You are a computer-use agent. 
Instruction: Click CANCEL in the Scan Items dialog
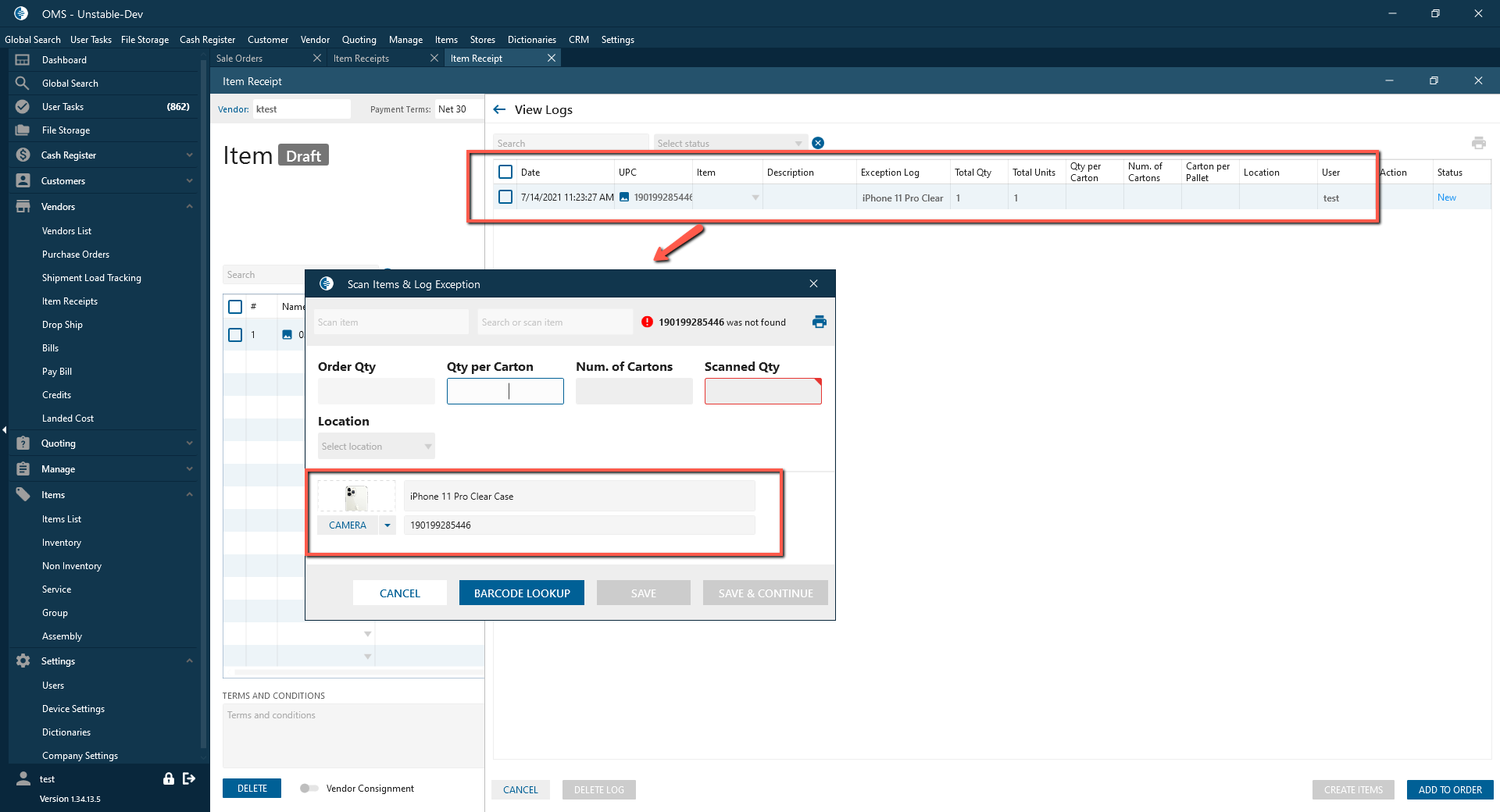coord(400,593)
